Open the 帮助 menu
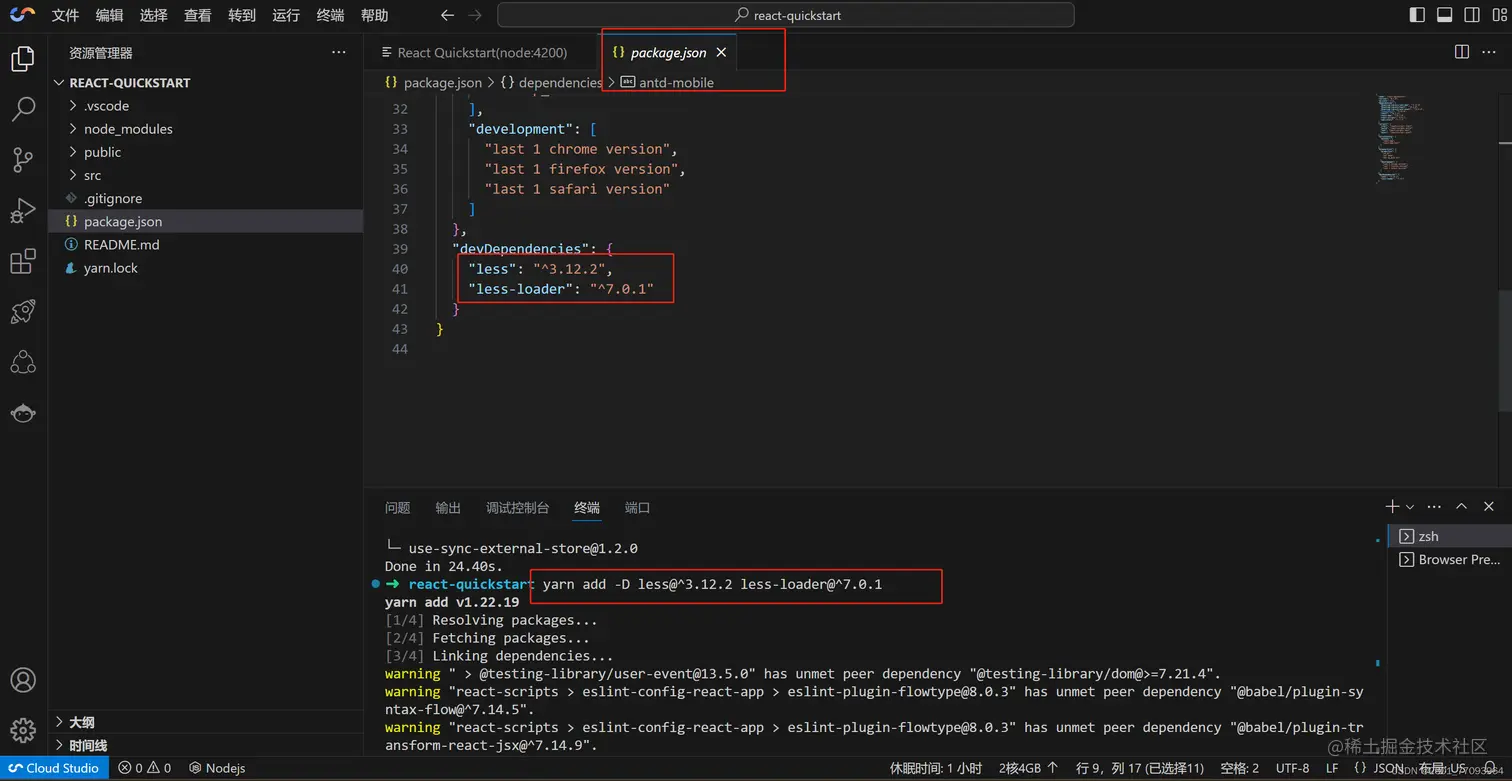 [373, 15]
